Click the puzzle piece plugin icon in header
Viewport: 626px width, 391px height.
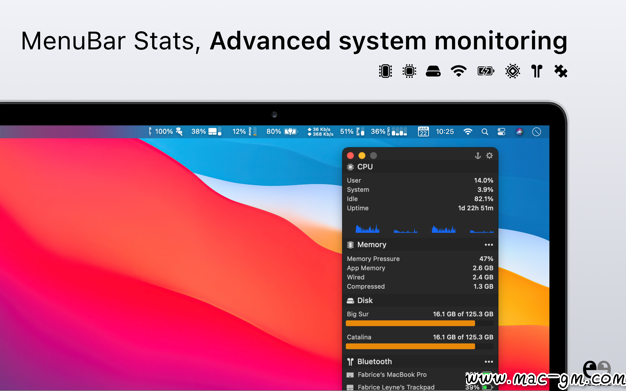pos(561,71)
